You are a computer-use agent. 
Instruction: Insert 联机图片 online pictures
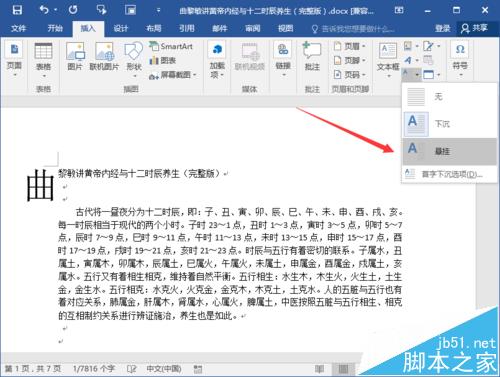[104, 57]
